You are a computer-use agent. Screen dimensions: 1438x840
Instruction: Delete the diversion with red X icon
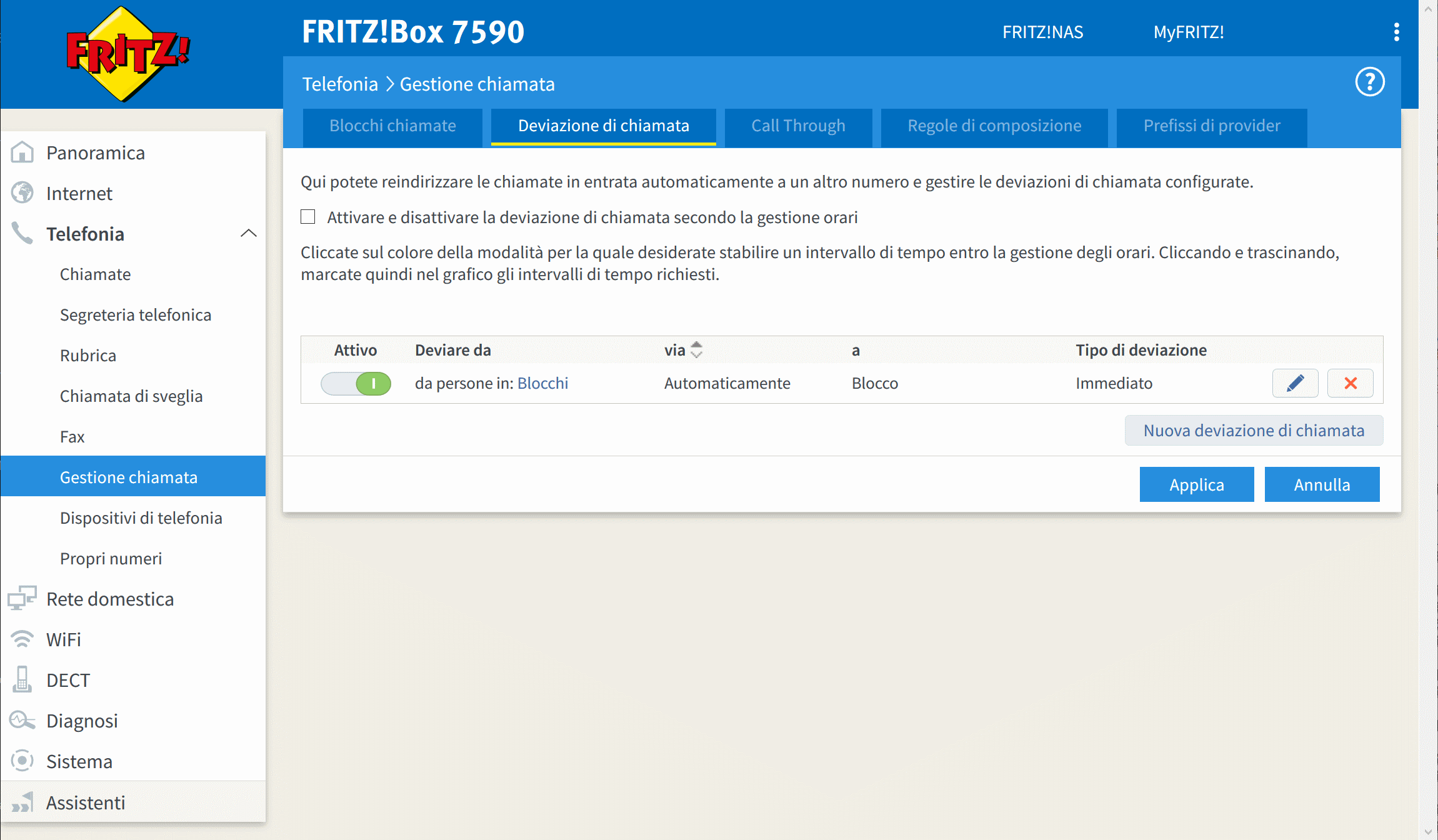1350,383
